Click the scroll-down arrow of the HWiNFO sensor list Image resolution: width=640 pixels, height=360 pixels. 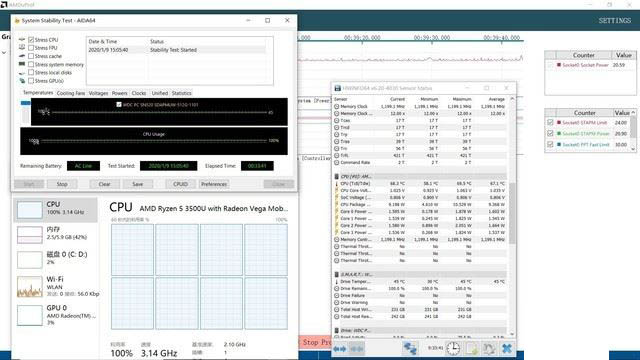pyautogui.click(x=512, y=334)
